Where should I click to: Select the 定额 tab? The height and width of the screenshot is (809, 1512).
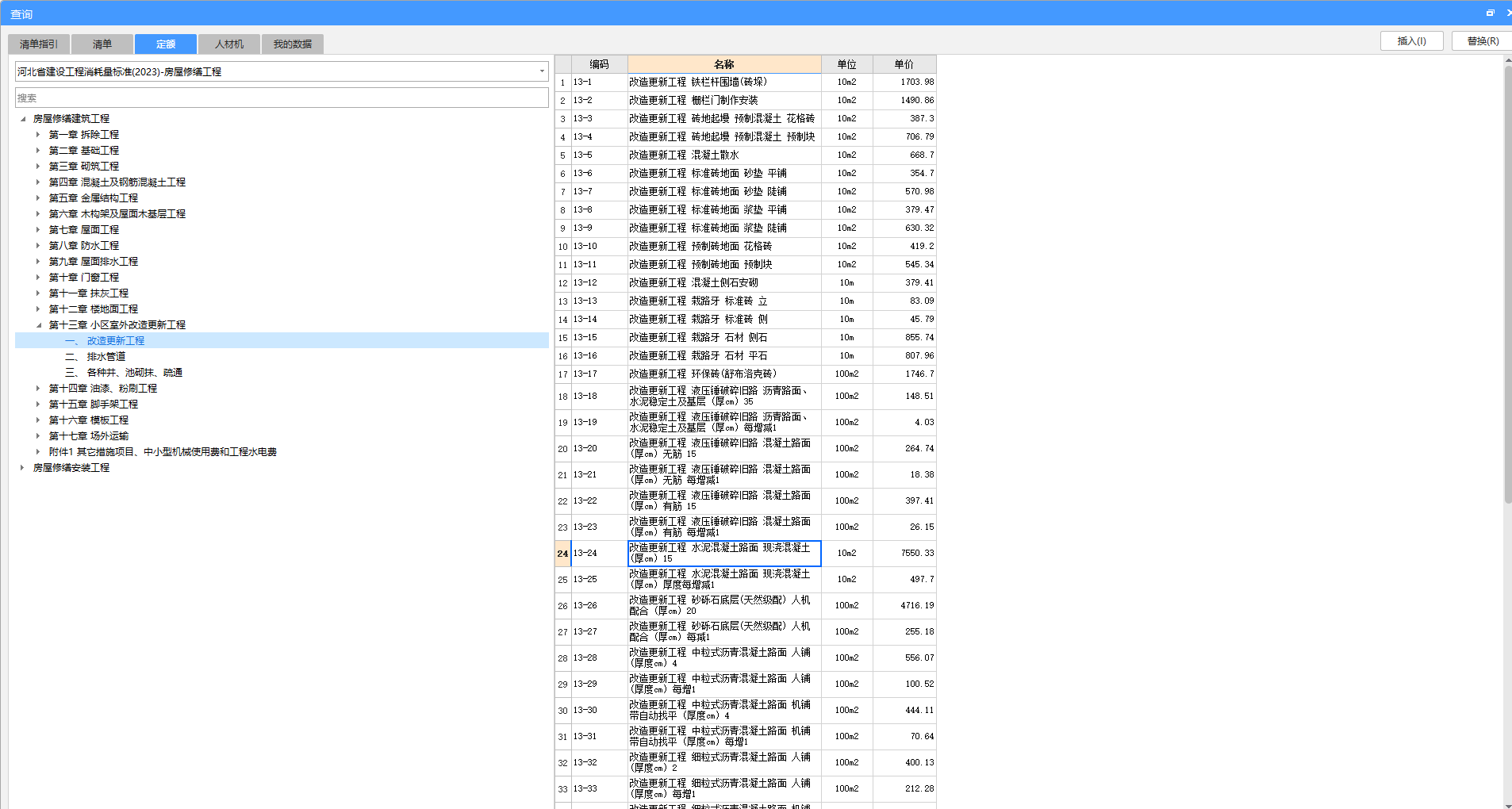[x=166, y=44]
